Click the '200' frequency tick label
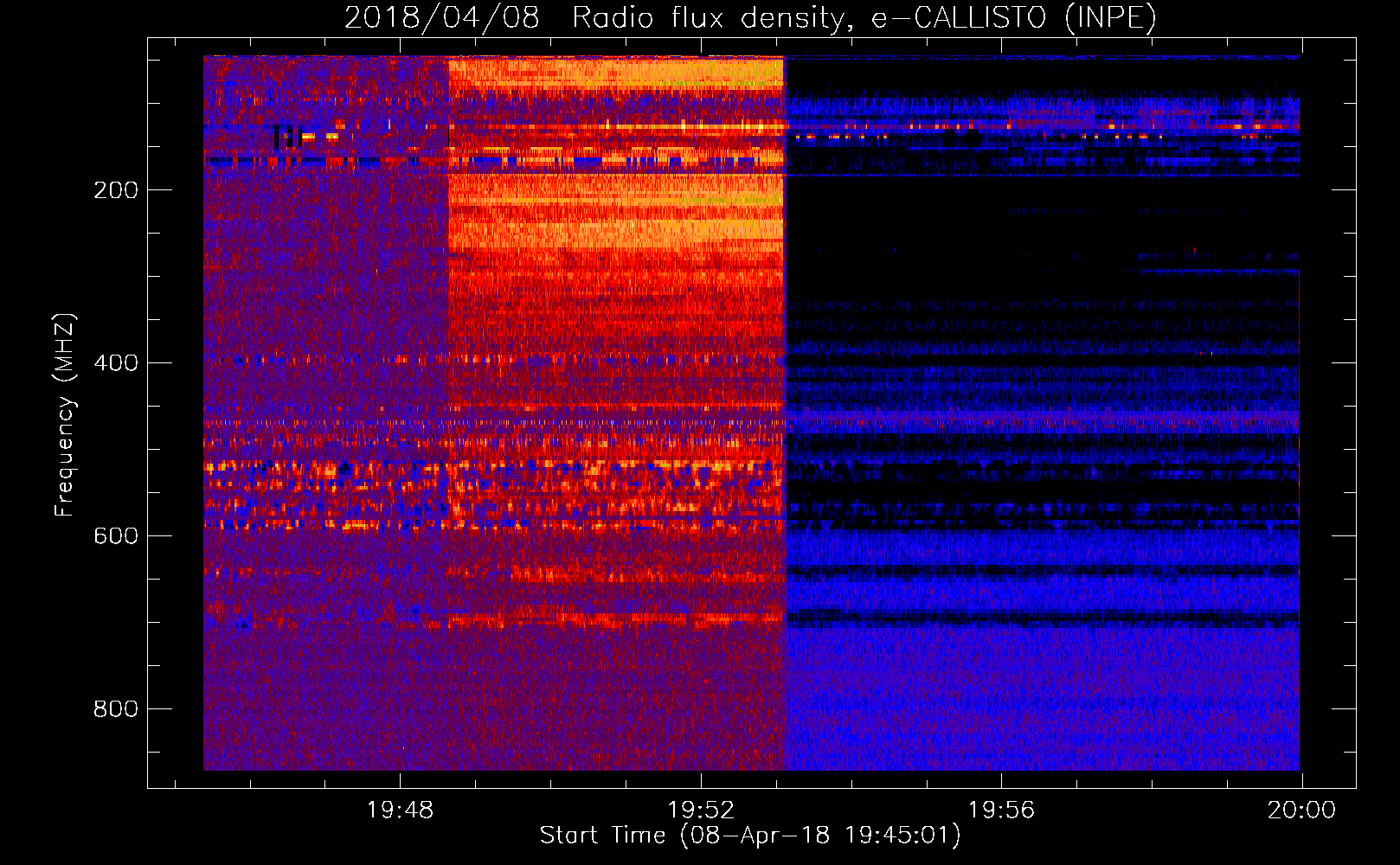This screenshot has height=865, width=1400. point(116,190)
